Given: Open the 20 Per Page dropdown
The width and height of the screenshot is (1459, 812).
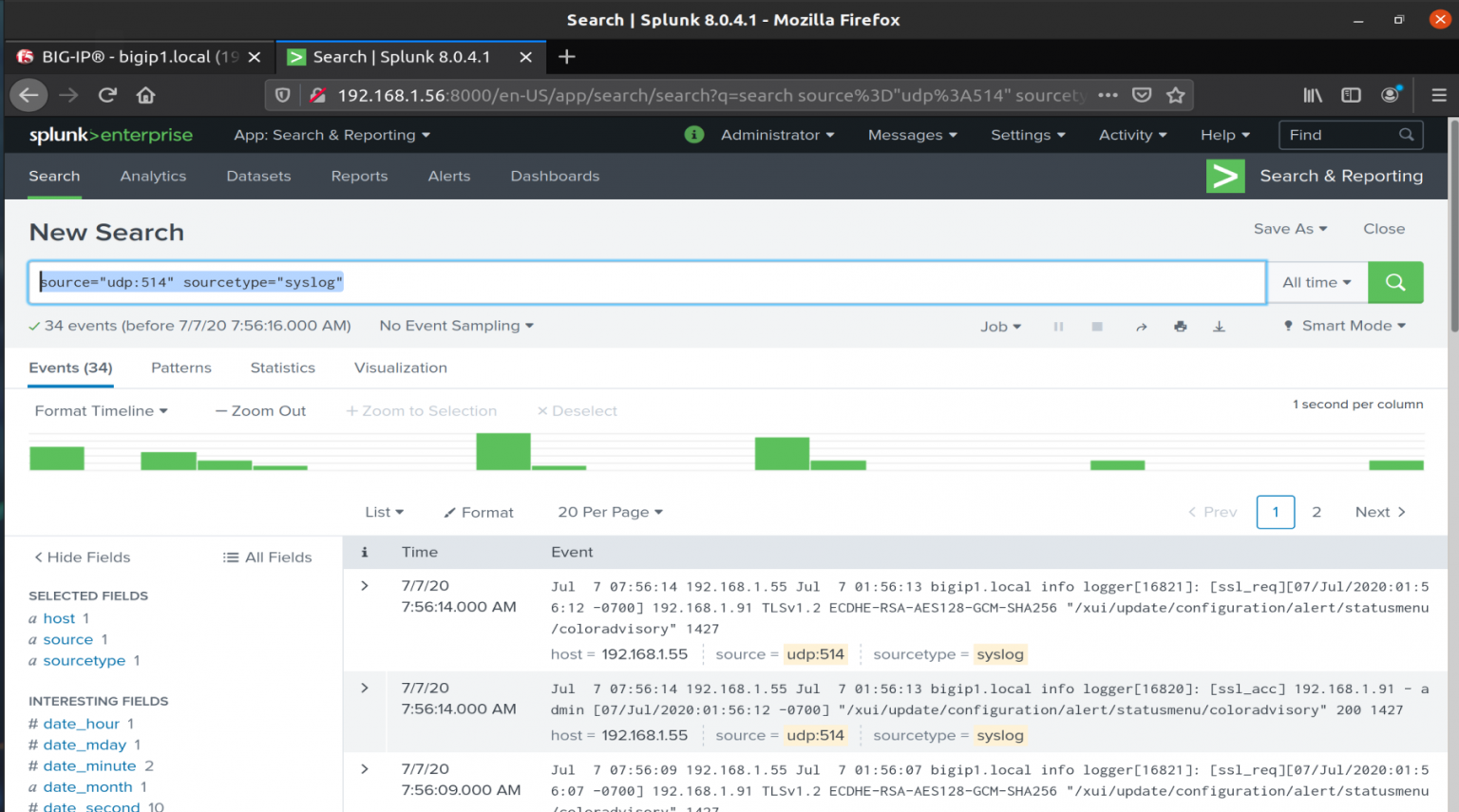Looking at the screenshot, I should pyautogui.click(x=609, y=512).
